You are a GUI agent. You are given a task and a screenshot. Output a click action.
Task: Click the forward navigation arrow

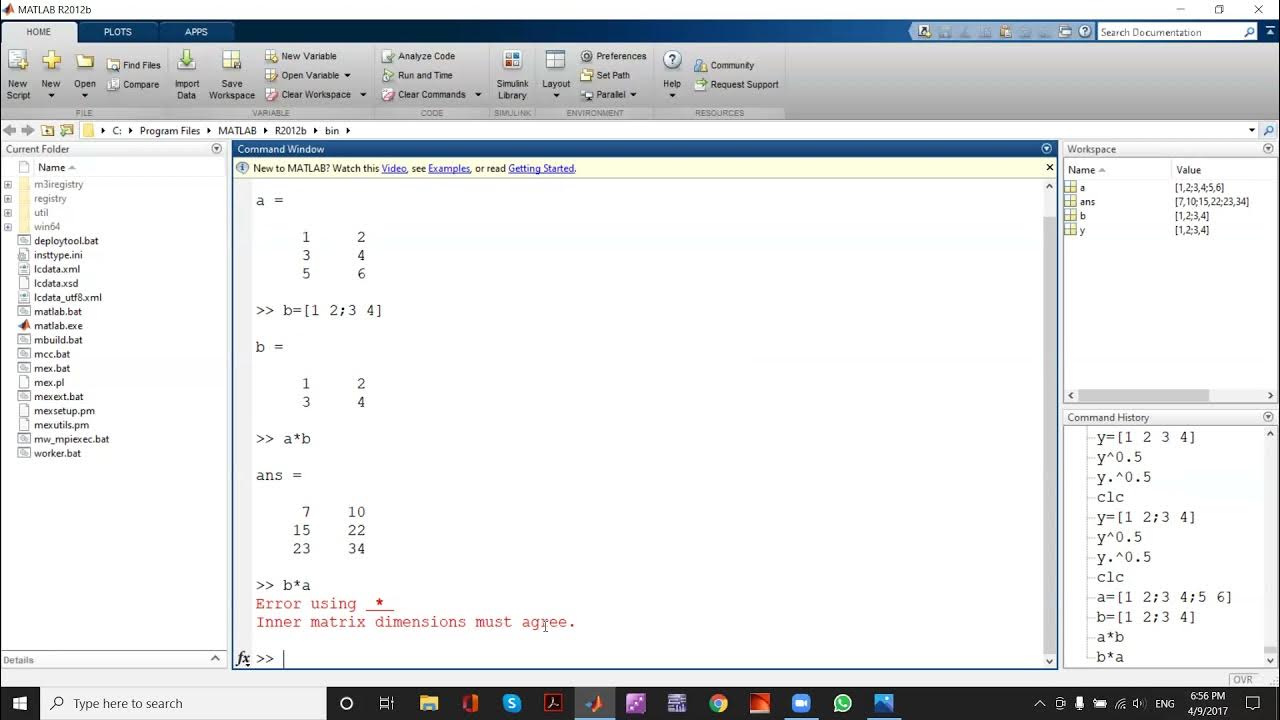point(28,130)
